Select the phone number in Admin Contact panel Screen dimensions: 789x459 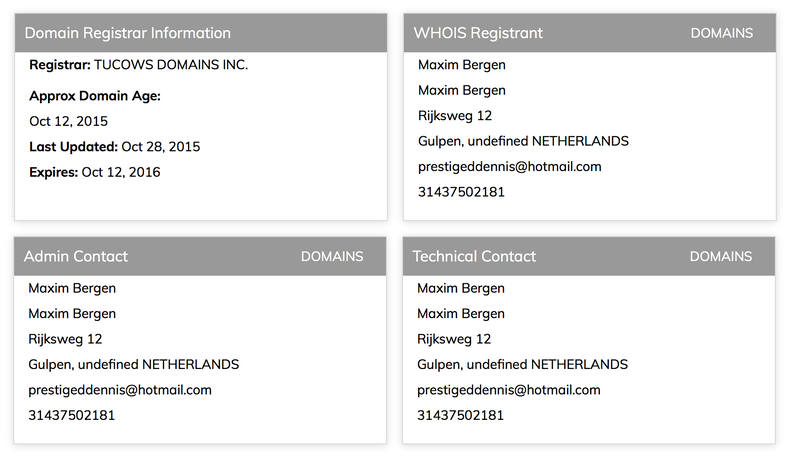point(71,416)
